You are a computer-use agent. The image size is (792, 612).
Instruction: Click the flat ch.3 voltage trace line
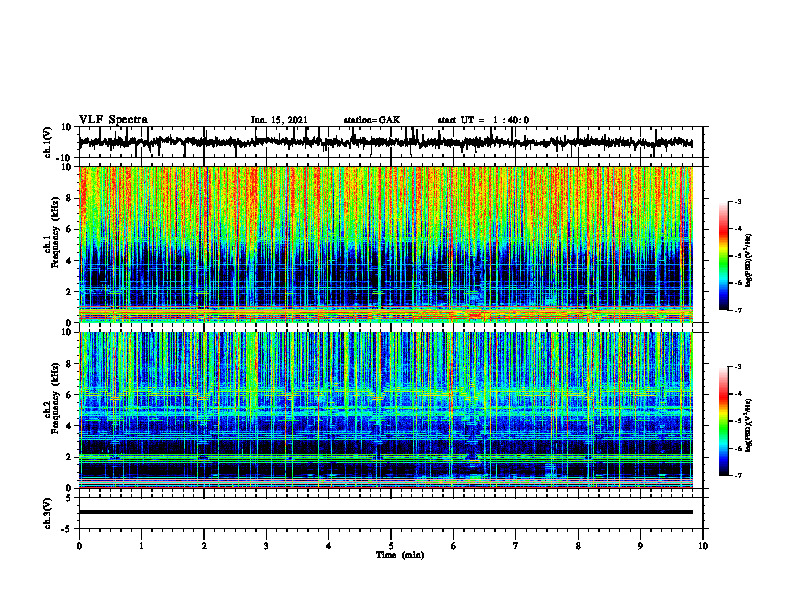(x=386, y=512)
